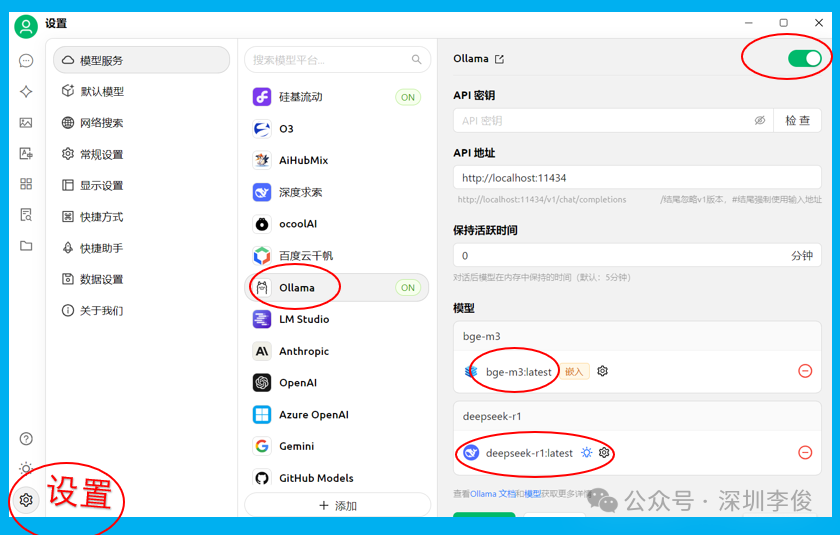
Task: Select the Ollama provider entry
Action: 337,288
